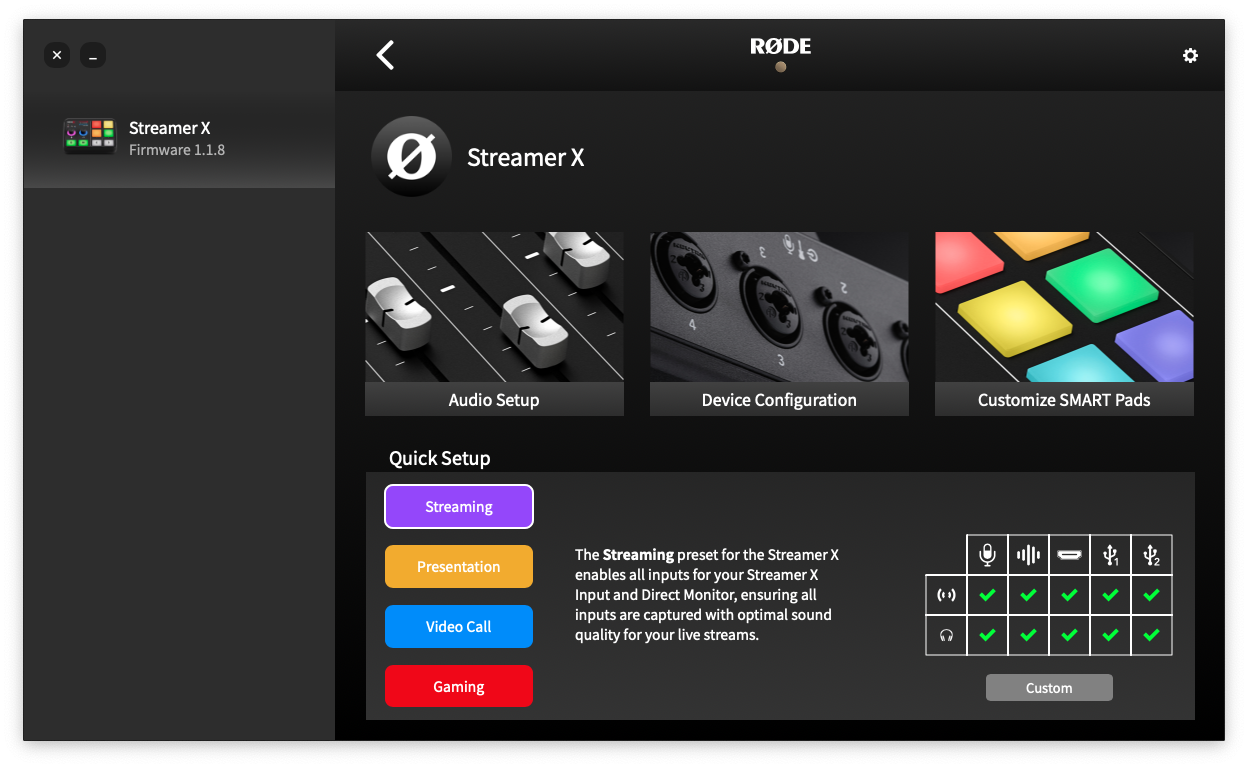Open settings with the gear icon
The image size is (1248, 768).
coord(1190,56)
